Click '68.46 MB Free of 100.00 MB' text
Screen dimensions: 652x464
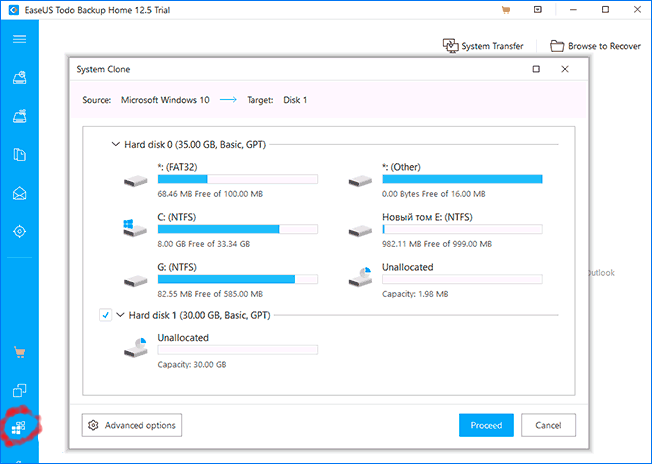(x=210, y=194)
